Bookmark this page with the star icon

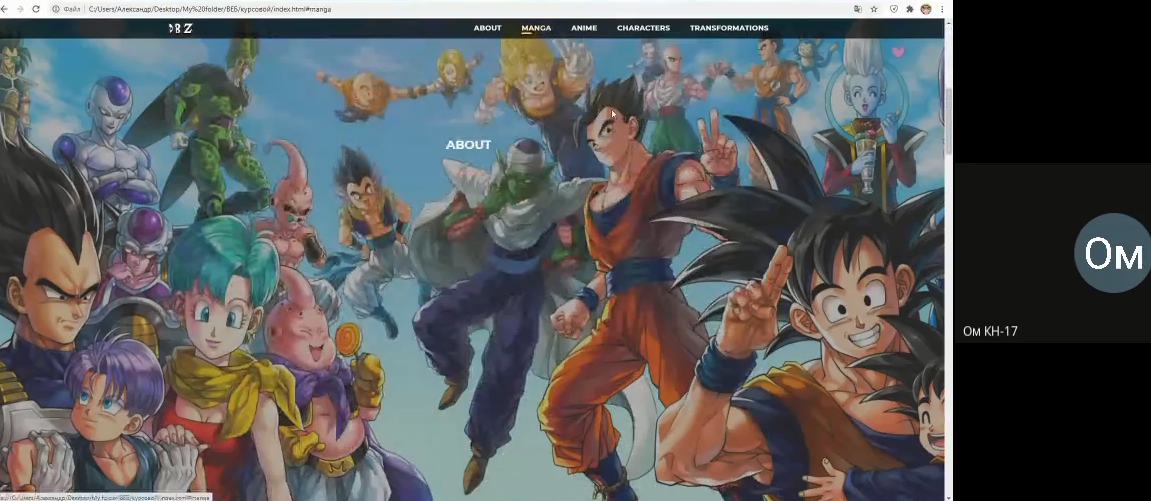click(x=875, y=9)
